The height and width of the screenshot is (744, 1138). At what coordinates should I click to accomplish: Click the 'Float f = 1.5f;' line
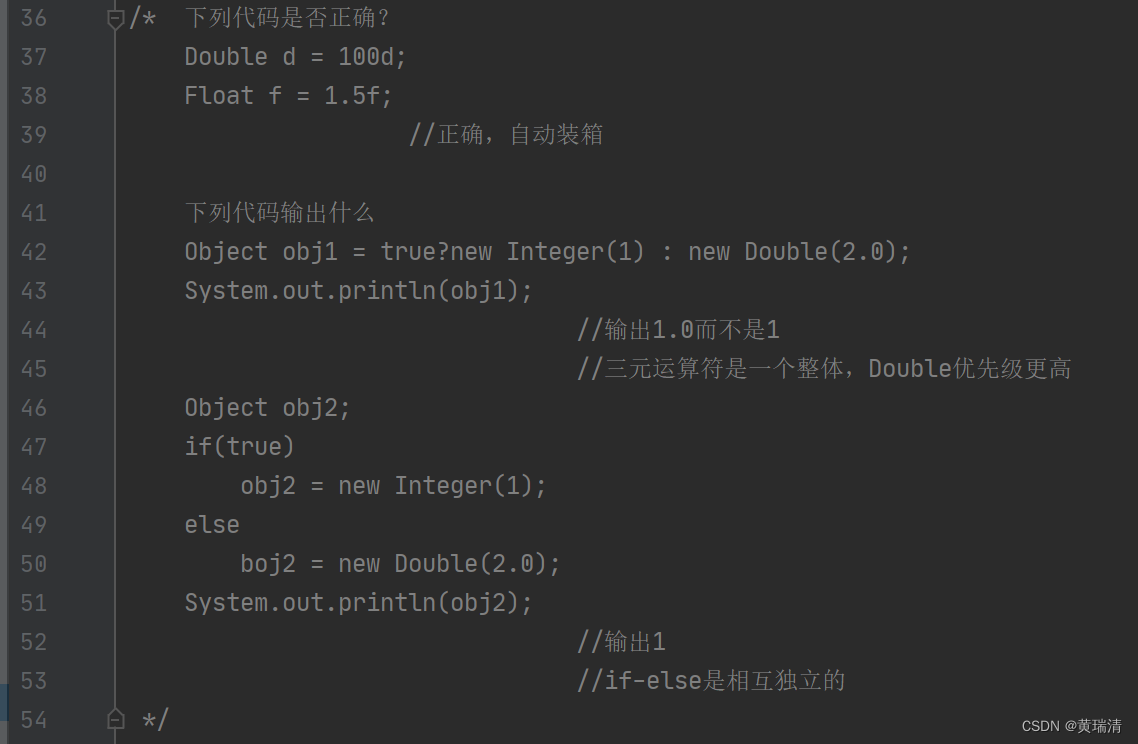pos(288,96)
